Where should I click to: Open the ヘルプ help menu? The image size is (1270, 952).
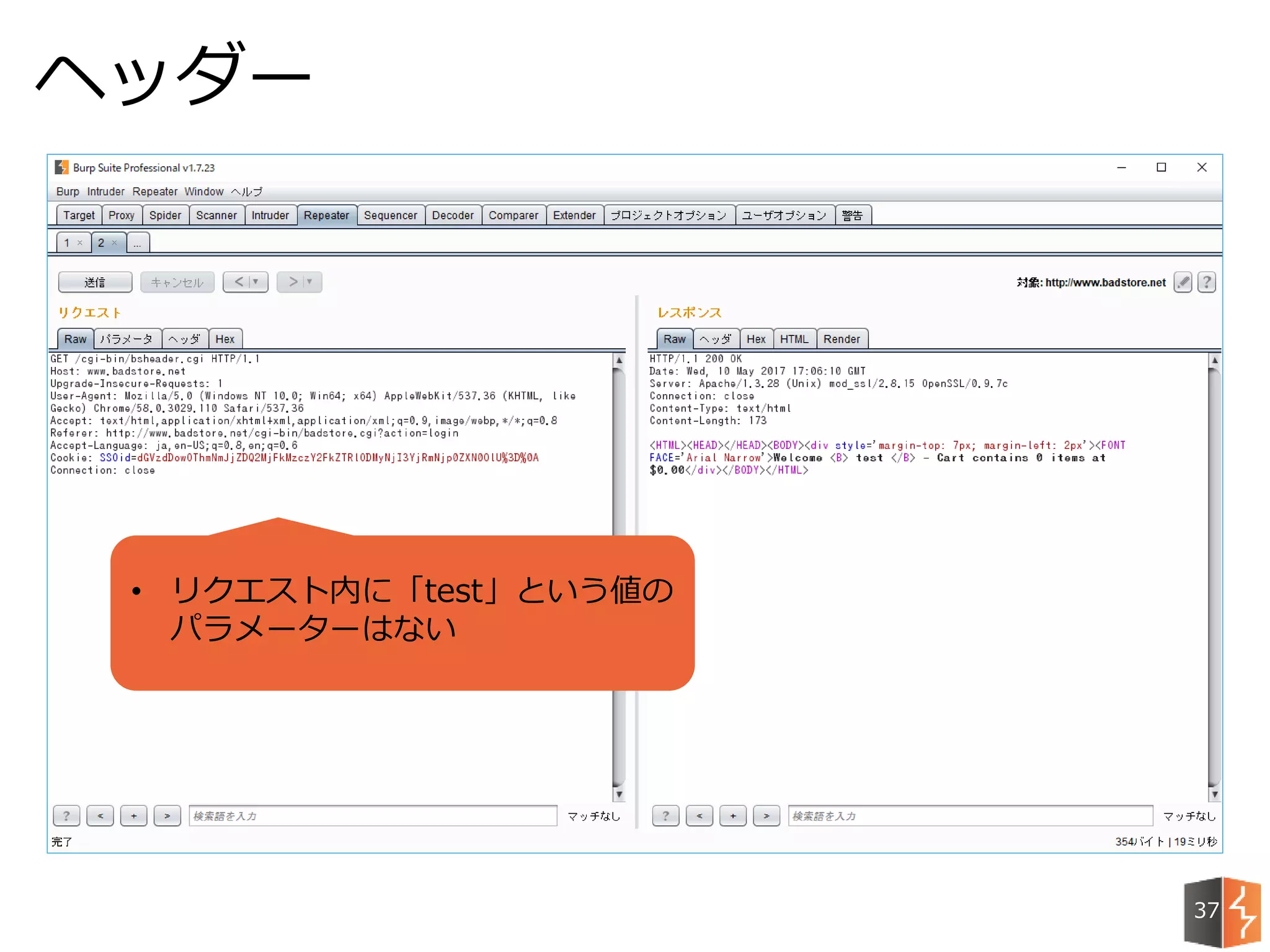tap(247, 192)
